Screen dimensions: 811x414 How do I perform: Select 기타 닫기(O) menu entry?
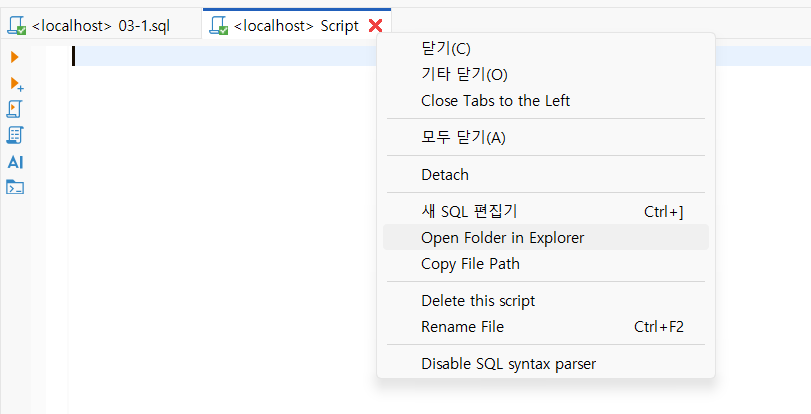point(465,74)
